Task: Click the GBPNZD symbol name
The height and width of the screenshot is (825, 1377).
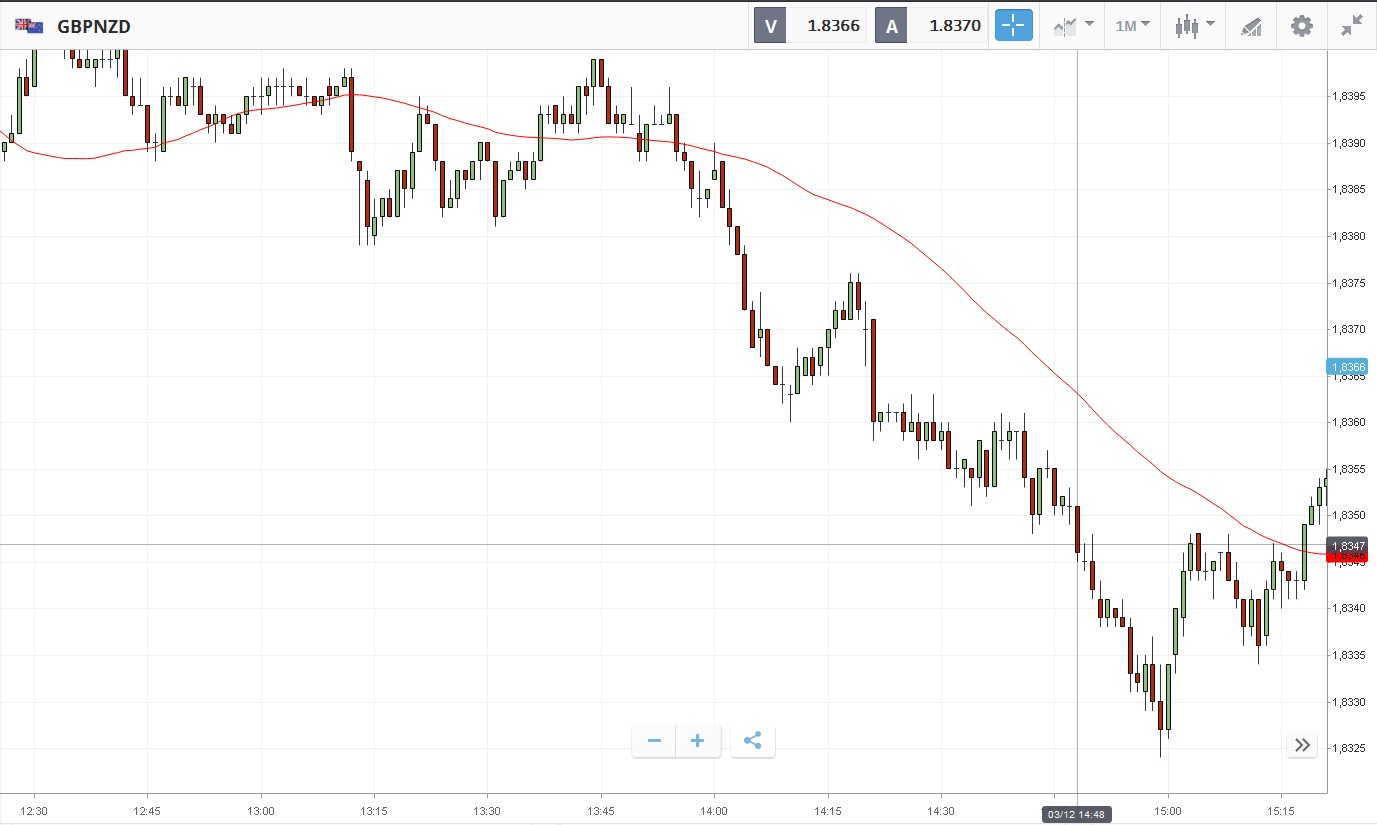Action: (94, 27)
